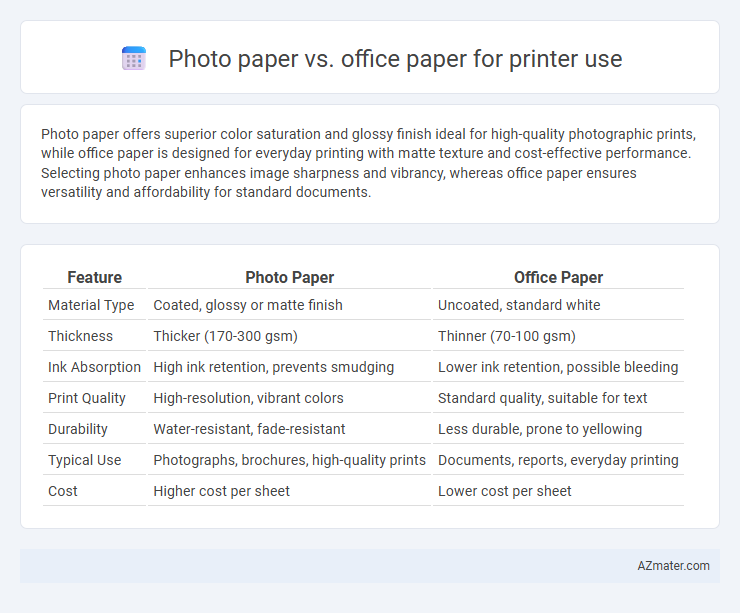Click the AZmater.com footer link
The image size is (740, 613).
coord(673,565)
